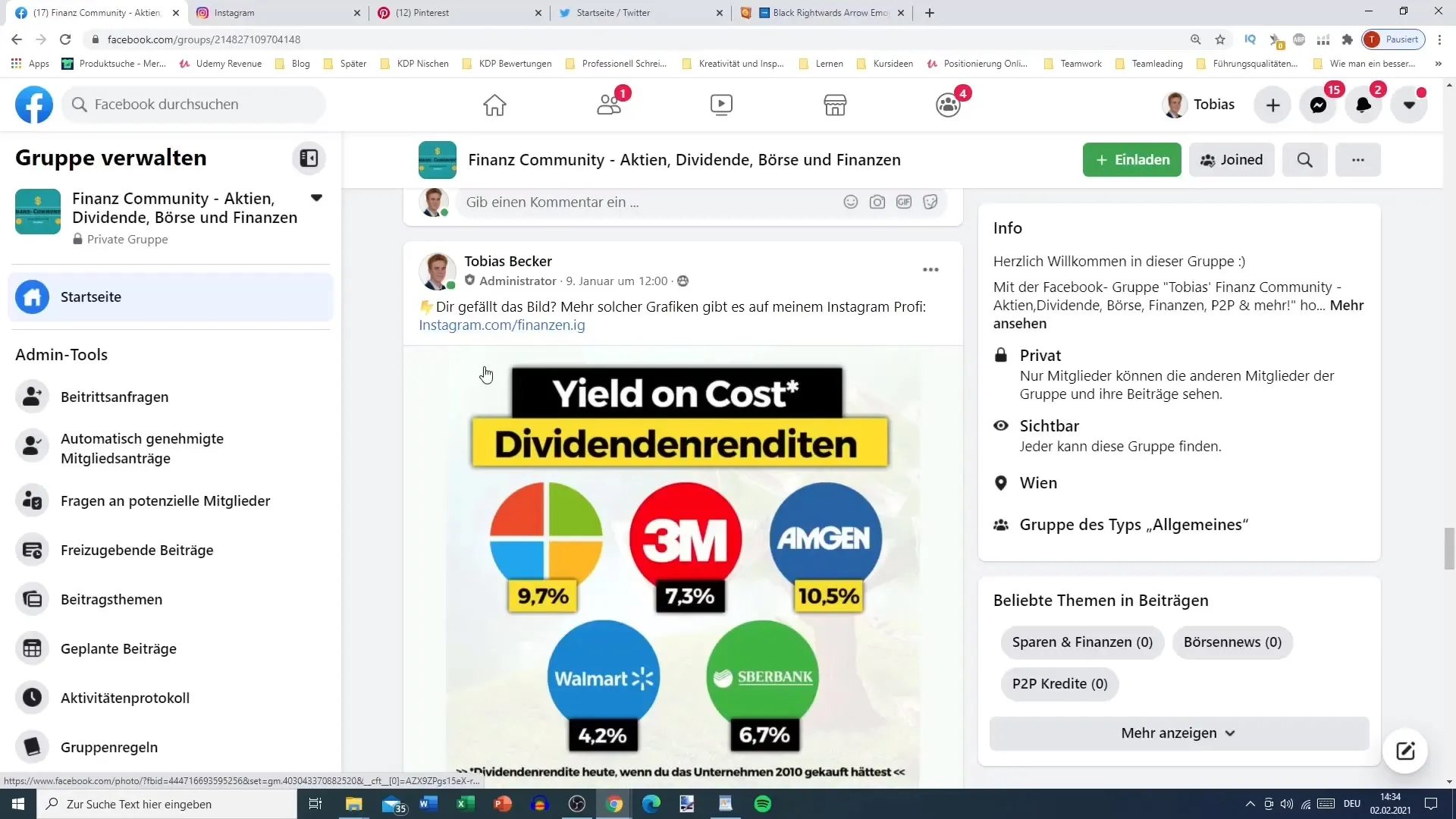Open Geplante Beiträge
This screenshot has height=819, width=1456.
coord(171,648)
